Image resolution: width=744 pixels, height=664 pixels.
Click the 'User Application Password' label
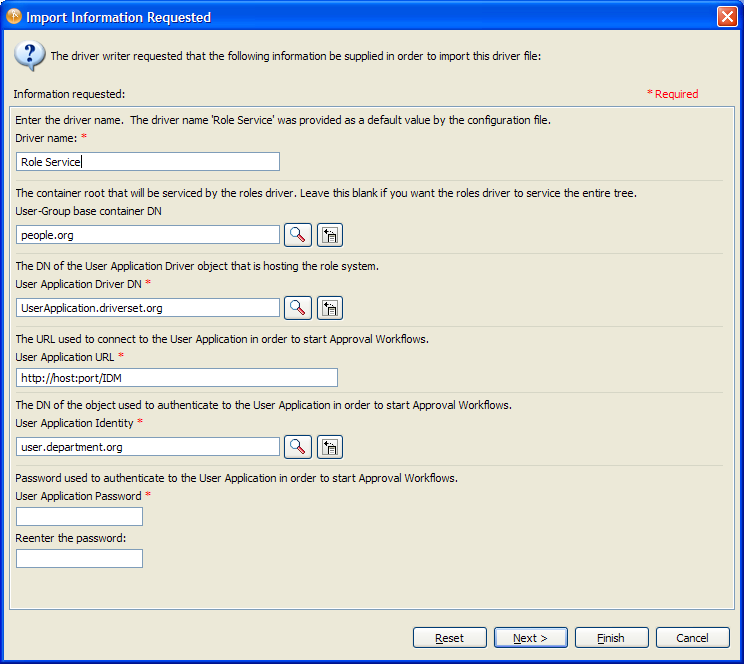pos(78,496)
